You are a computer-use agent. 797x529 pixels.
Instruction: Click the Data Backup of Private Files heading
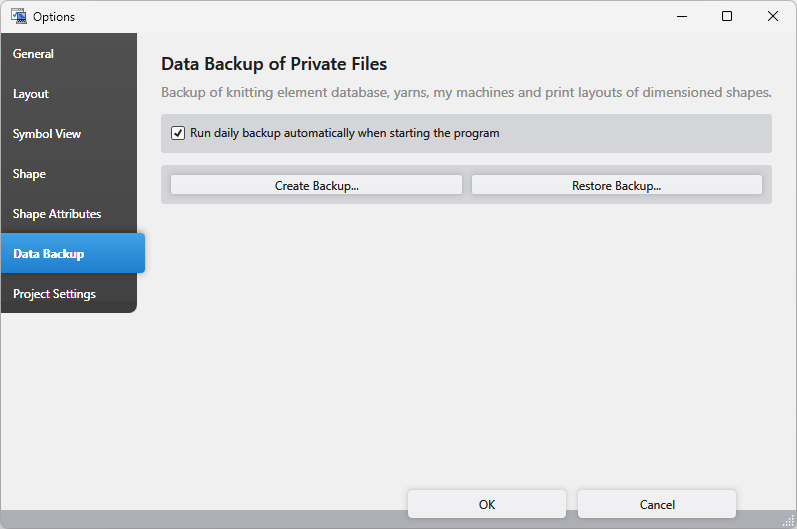pos(274,64)
